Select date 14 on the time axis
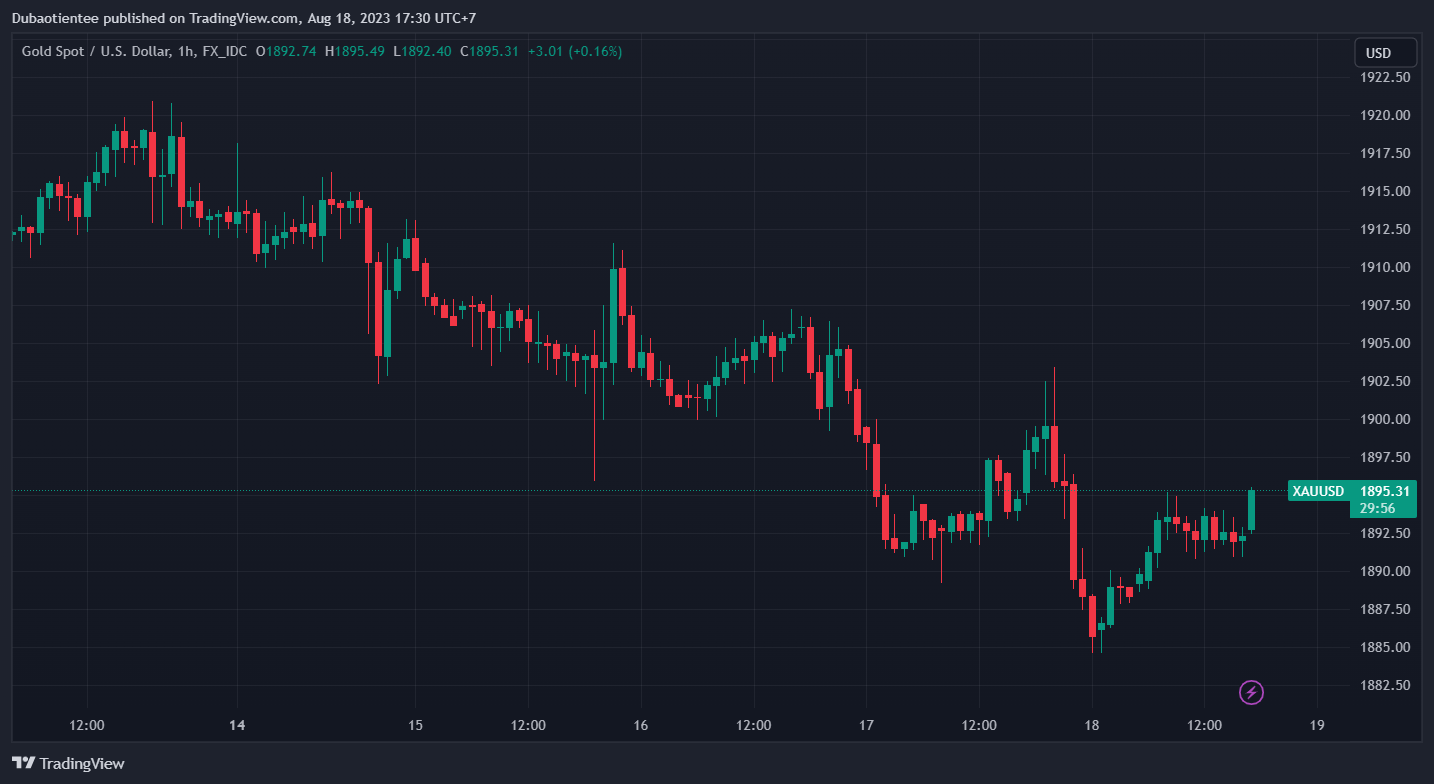1434x784 pixels. [x=237, y=725]
